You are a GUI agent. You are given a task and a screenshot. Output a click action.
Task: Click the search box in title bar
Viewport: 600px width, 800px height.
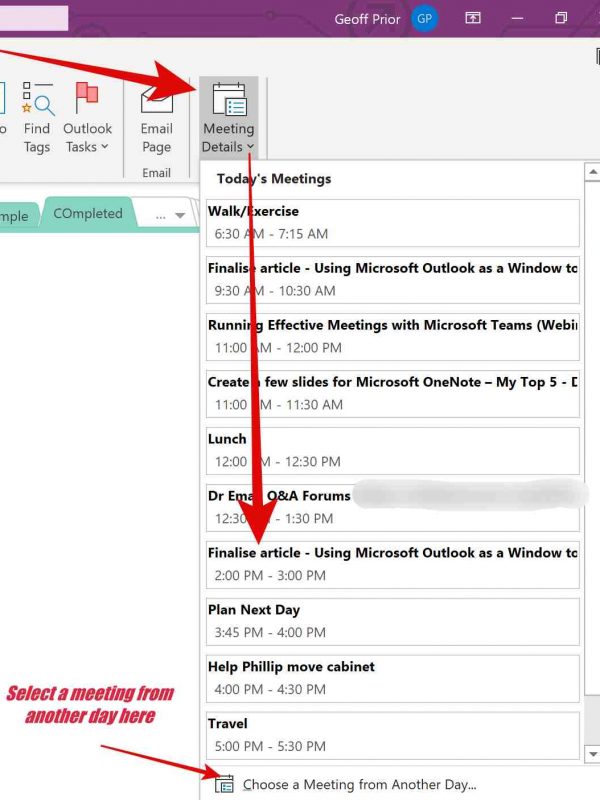[x=34, y=18]
